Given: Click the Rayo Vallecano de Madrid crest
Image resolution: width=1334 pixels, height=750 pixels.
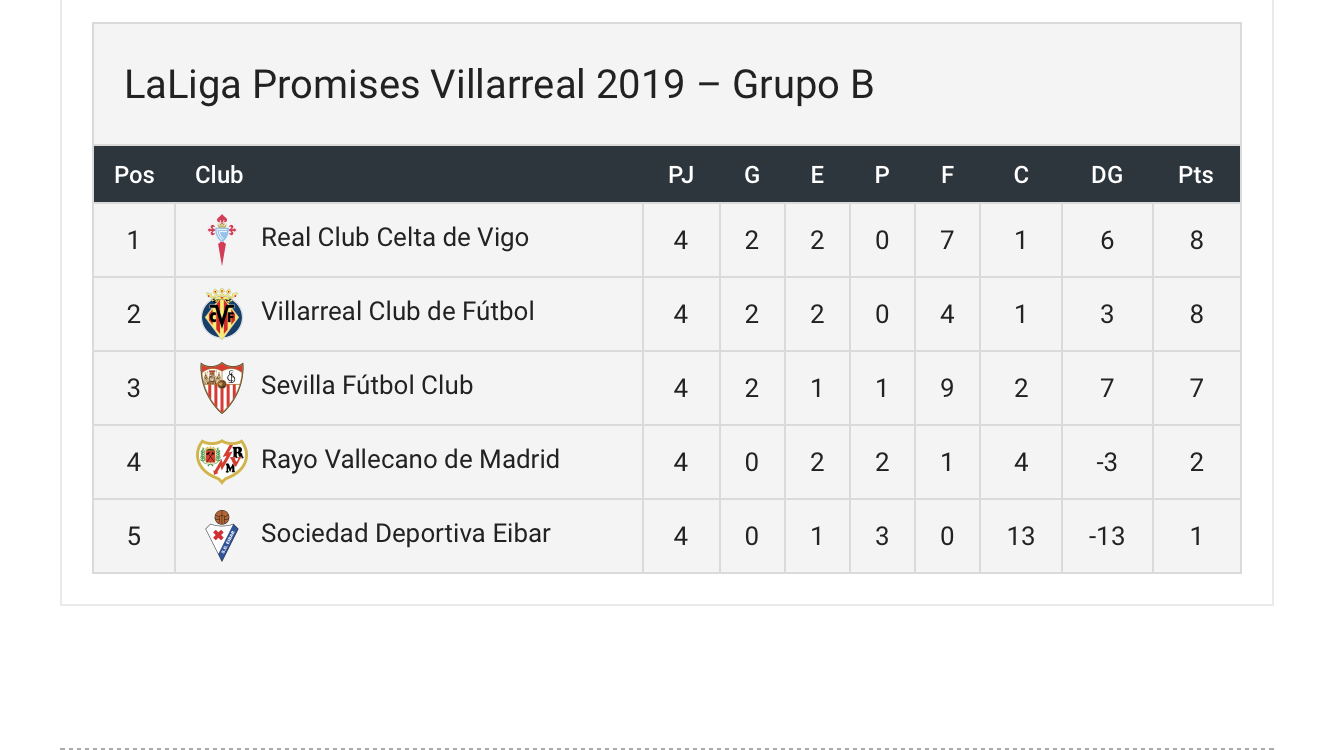Looking at the screenshot, I should (x=222, y=461).
